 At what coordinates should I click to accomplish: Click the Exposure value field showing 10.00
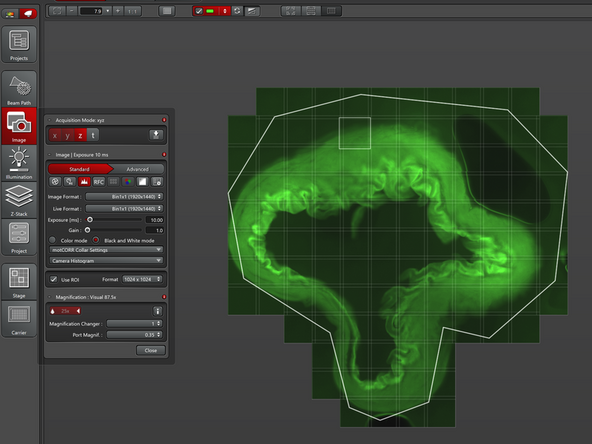click(x=155, y=220)
